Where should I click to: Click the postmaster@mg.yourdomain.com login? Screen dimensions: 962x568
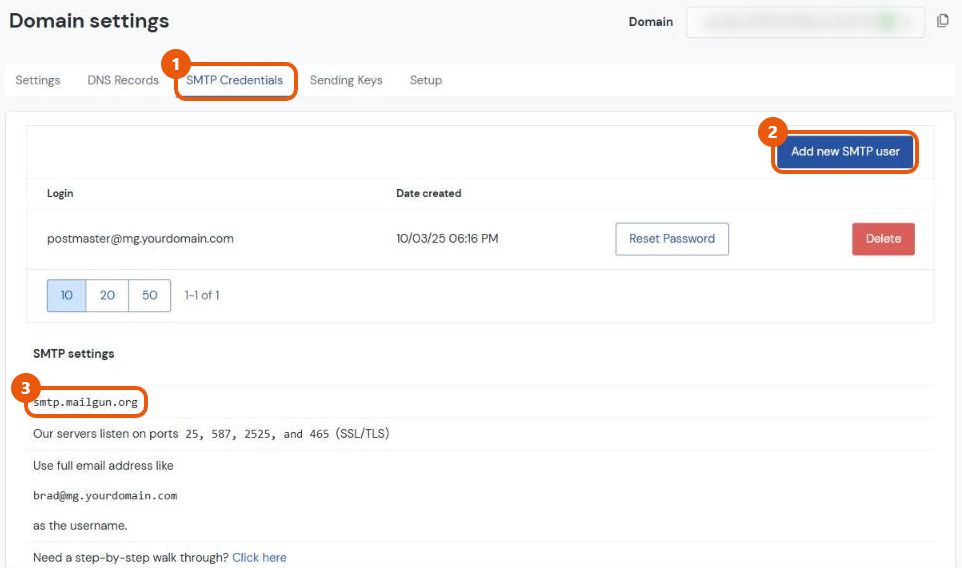pos(140,239)
